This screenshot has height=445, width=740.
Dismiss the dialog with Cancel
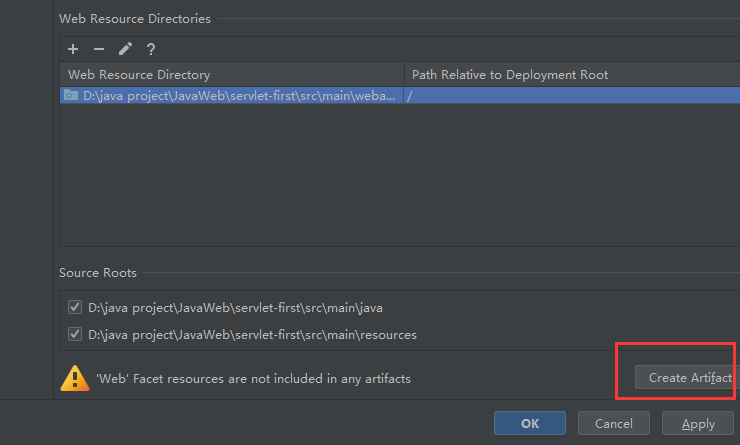coord(613,423)
